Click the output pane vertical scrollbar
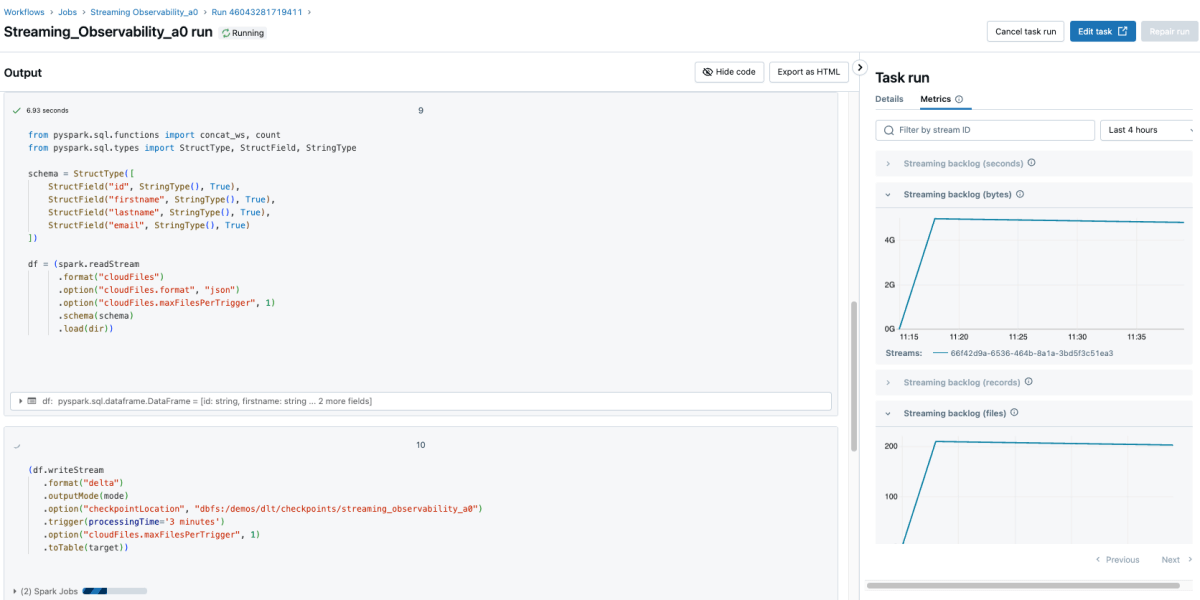This screenshot has width=1200, height=600. (853, 376)
